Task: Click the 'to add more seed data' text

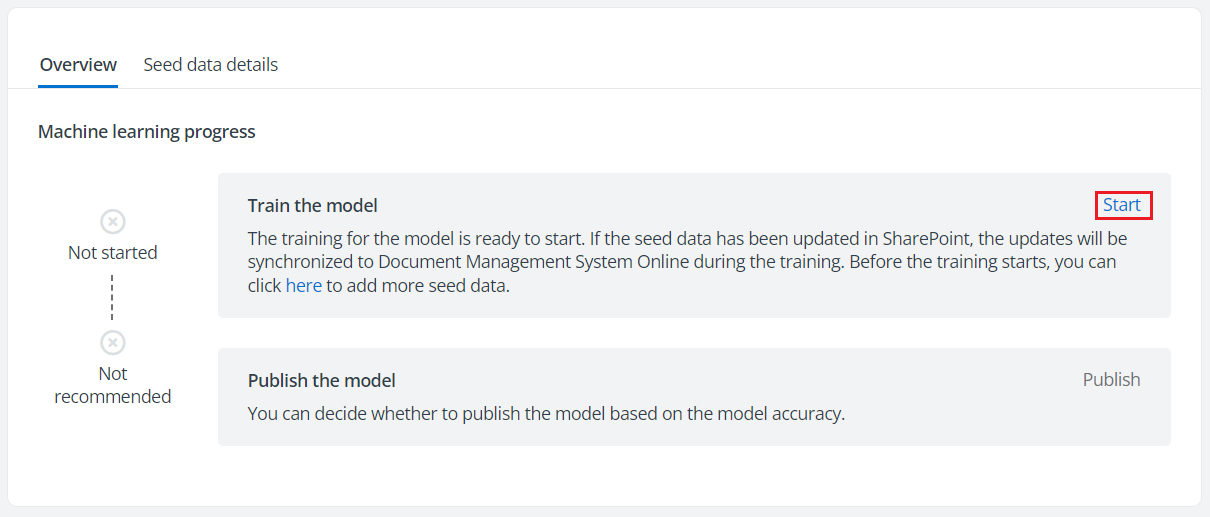Action: (418, 285)
